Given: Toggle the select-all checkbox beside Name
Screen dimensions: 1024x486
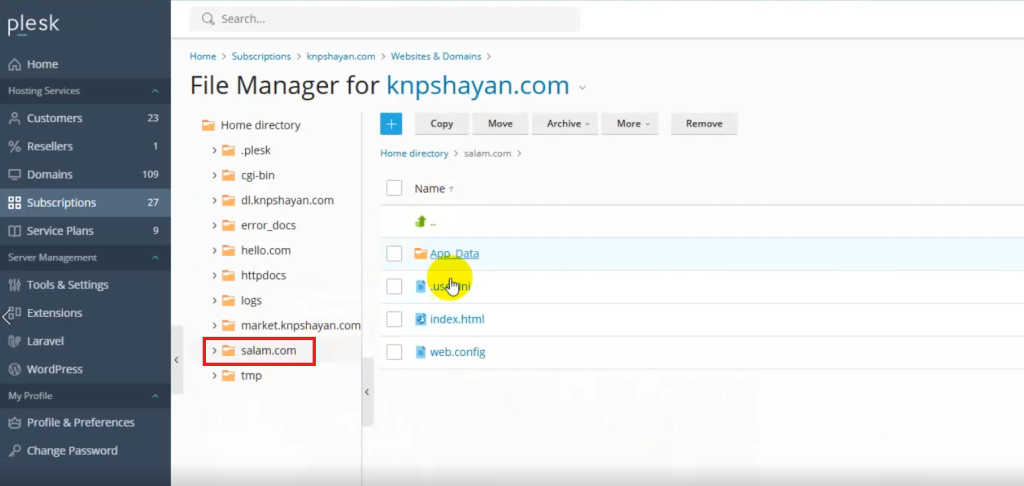Looking at the screenshot, I should coord(394,188).
